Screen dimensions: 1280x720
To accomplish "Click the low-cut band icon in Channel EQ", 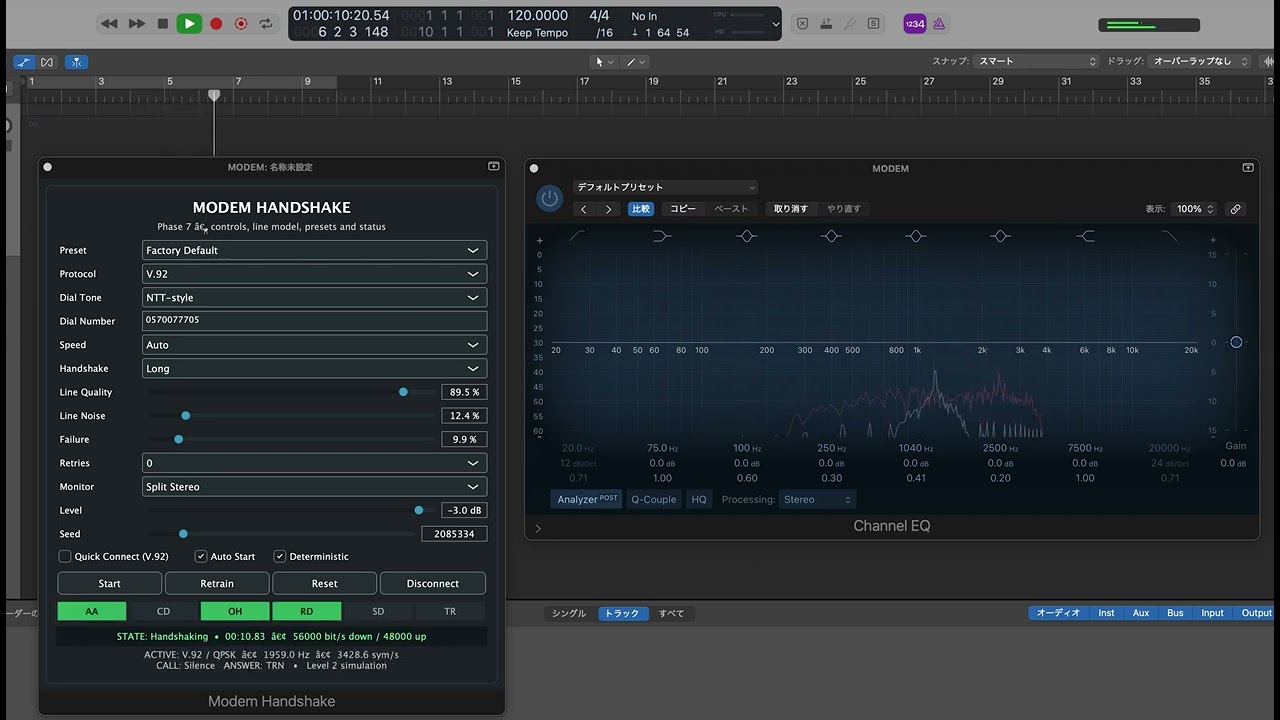I will point(578,236).
